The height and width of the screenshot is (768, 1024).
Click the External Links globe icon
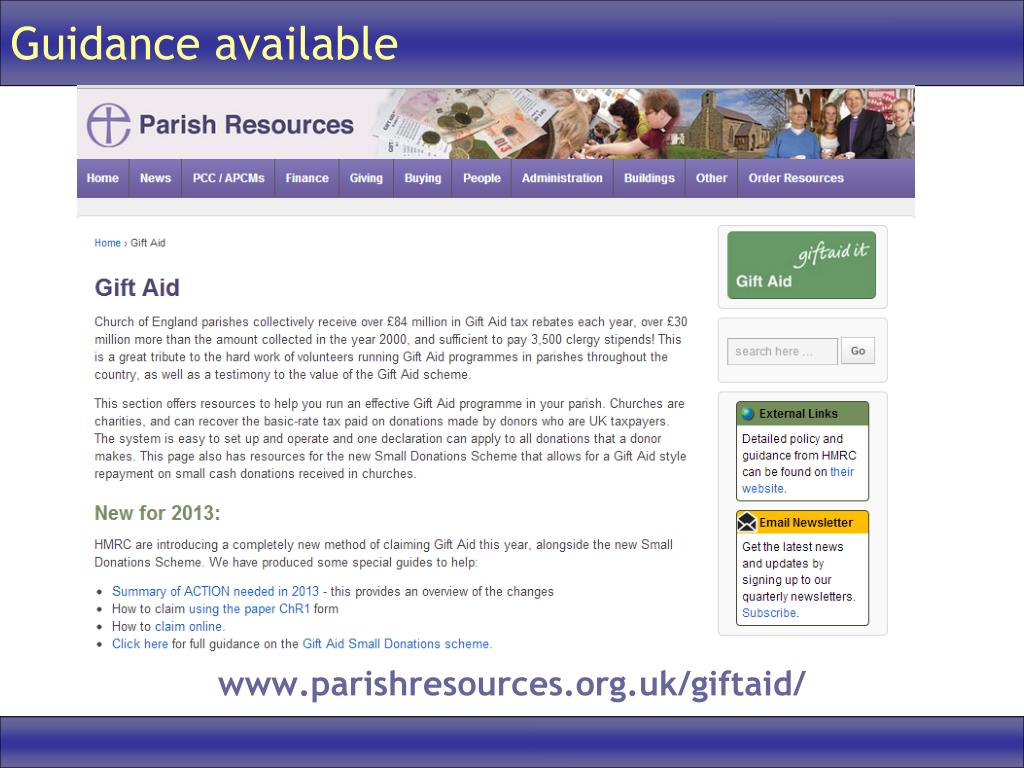click(748, 413)
